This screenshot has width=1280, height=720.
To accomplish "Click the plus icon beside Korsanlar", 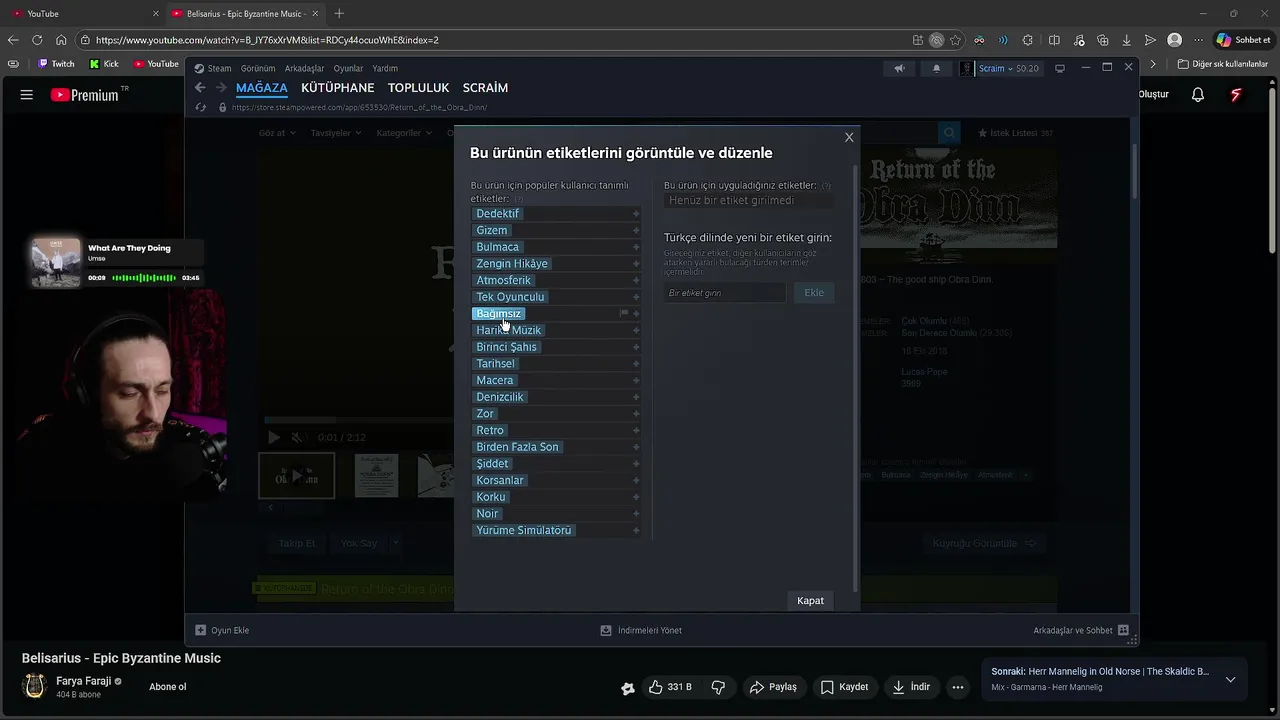I will (636, 480).
